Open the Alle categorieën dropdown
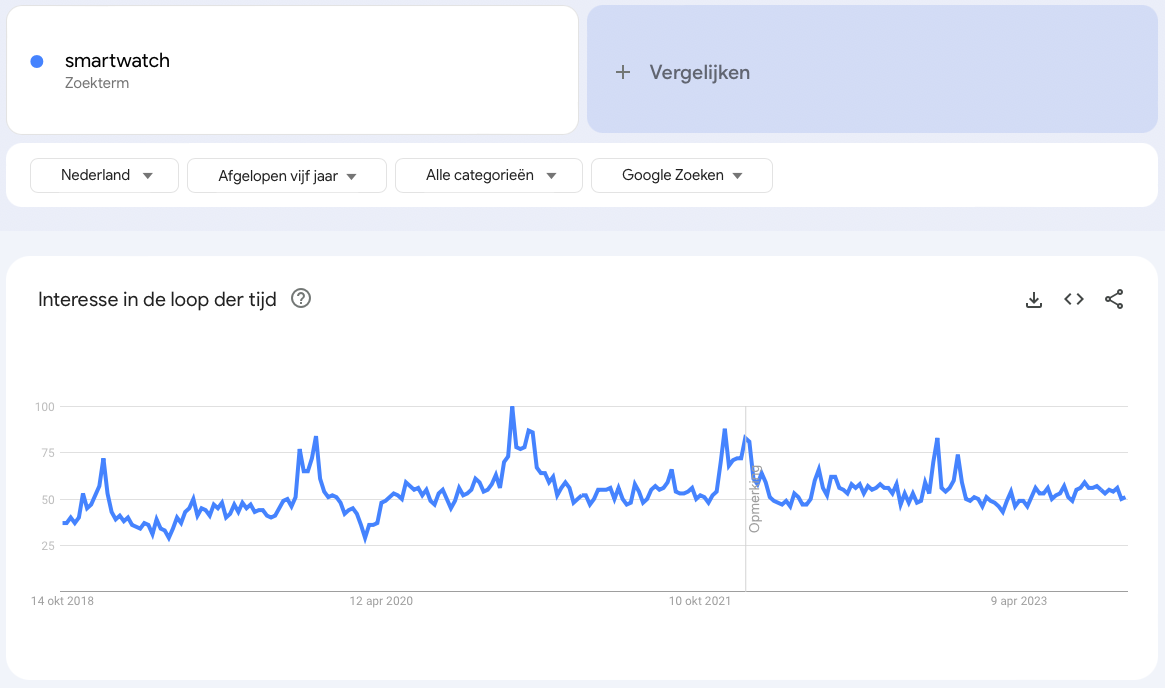 coord(488,175)
